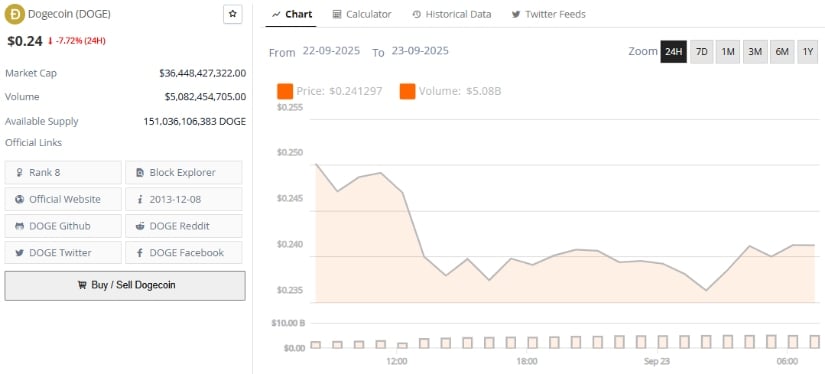Star Dogecoin as a favorite
Viewport: 825px width, 374px height.
(233, 14)
